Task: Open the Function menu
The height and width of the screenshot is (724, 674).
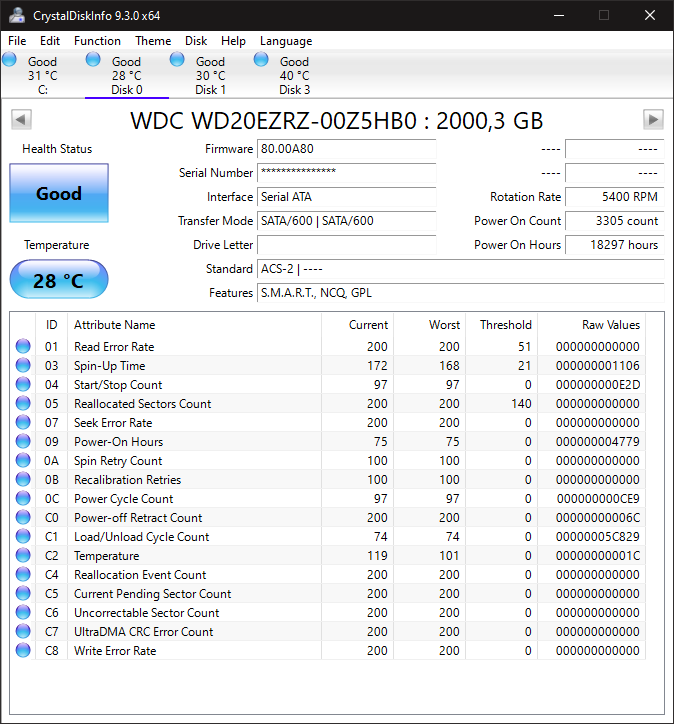Action: point(97,41)
